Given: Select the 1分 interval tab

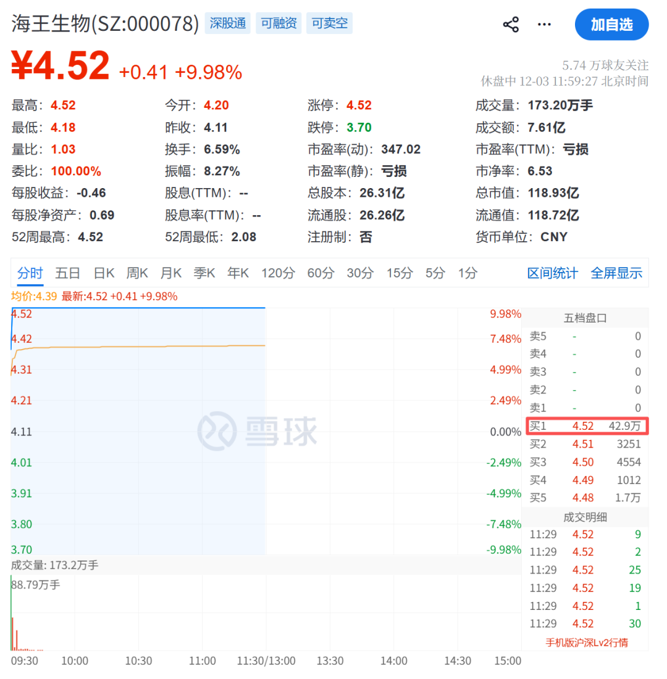Looking at the screenshot, I should [467, 273].
